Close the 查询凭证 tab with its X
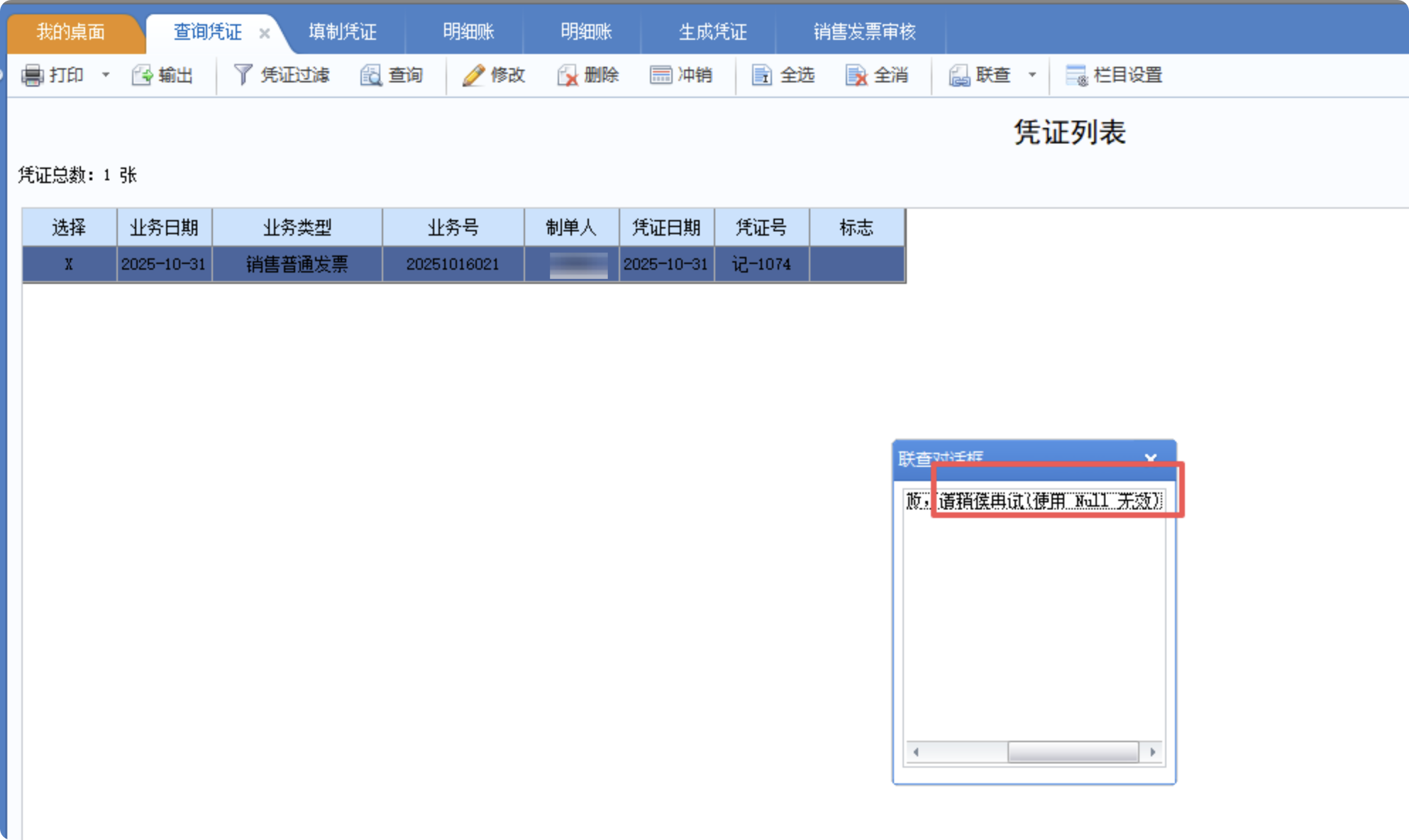This screenshot has width=1409, height=840. pos(265,33)
